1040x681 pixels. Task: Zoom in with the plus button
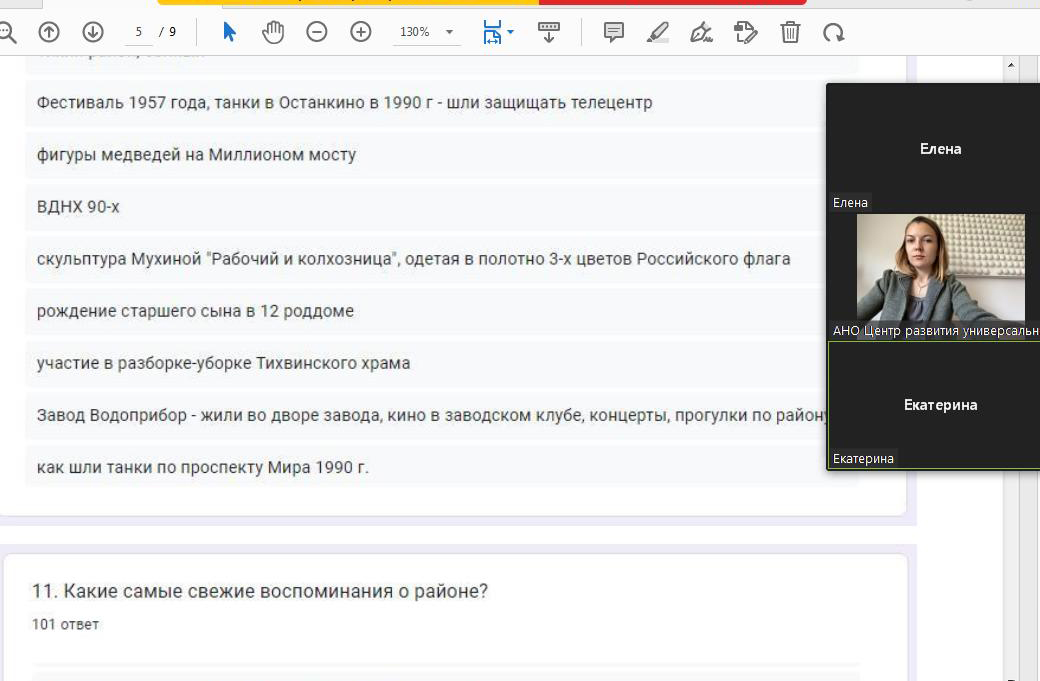tap(361, 32)
